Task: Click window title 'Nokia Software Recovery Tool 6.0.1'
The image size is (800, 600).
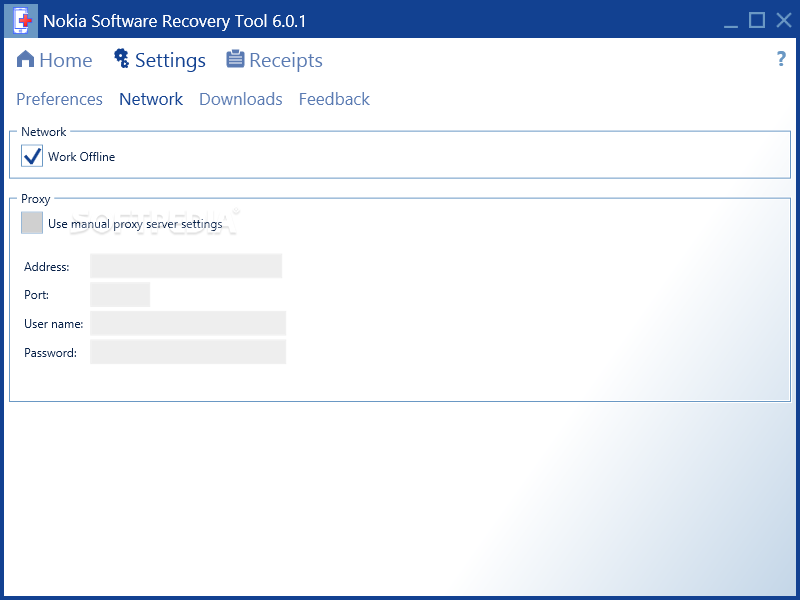Action: tap(174, 21)
